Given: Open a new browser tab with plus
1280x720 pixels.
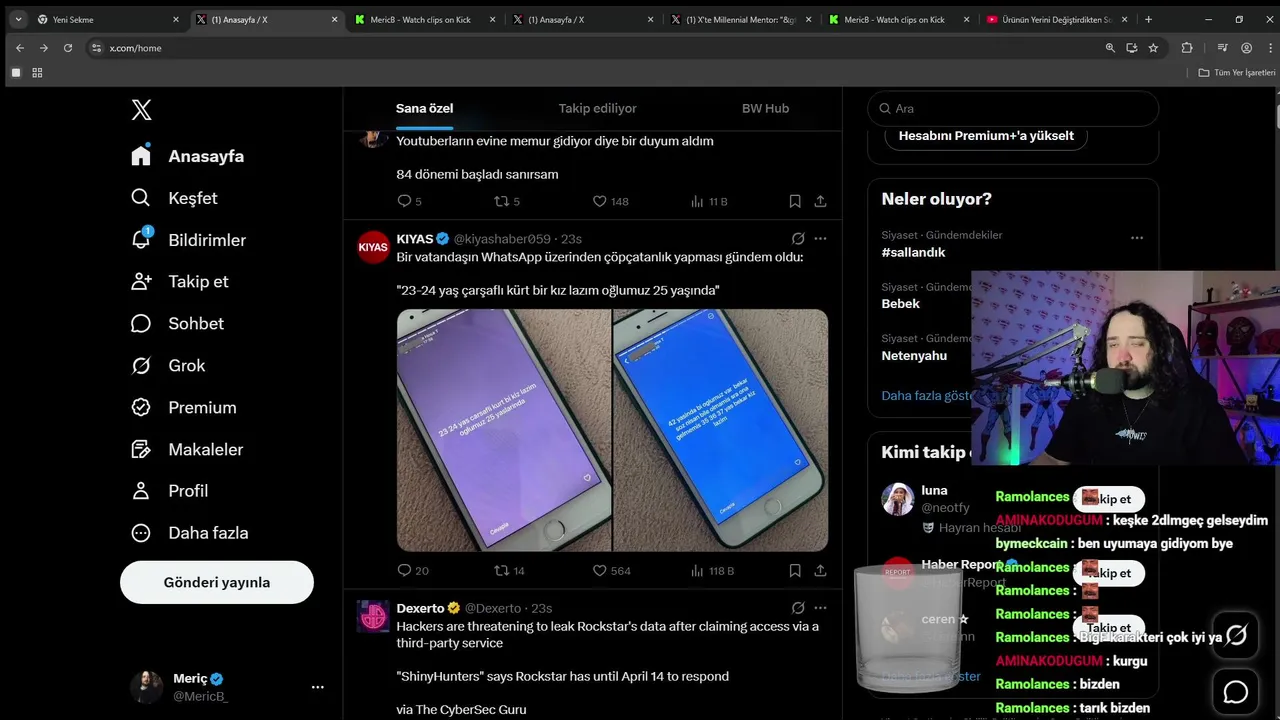Looking at the screenshot, I should tap(1148, 19).
